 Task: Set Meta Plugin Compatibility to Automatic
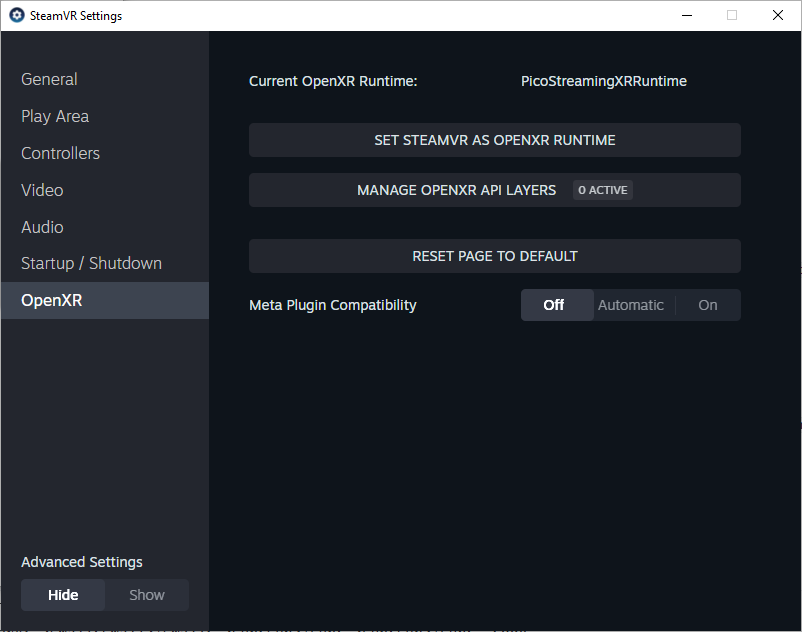(631, 305)
